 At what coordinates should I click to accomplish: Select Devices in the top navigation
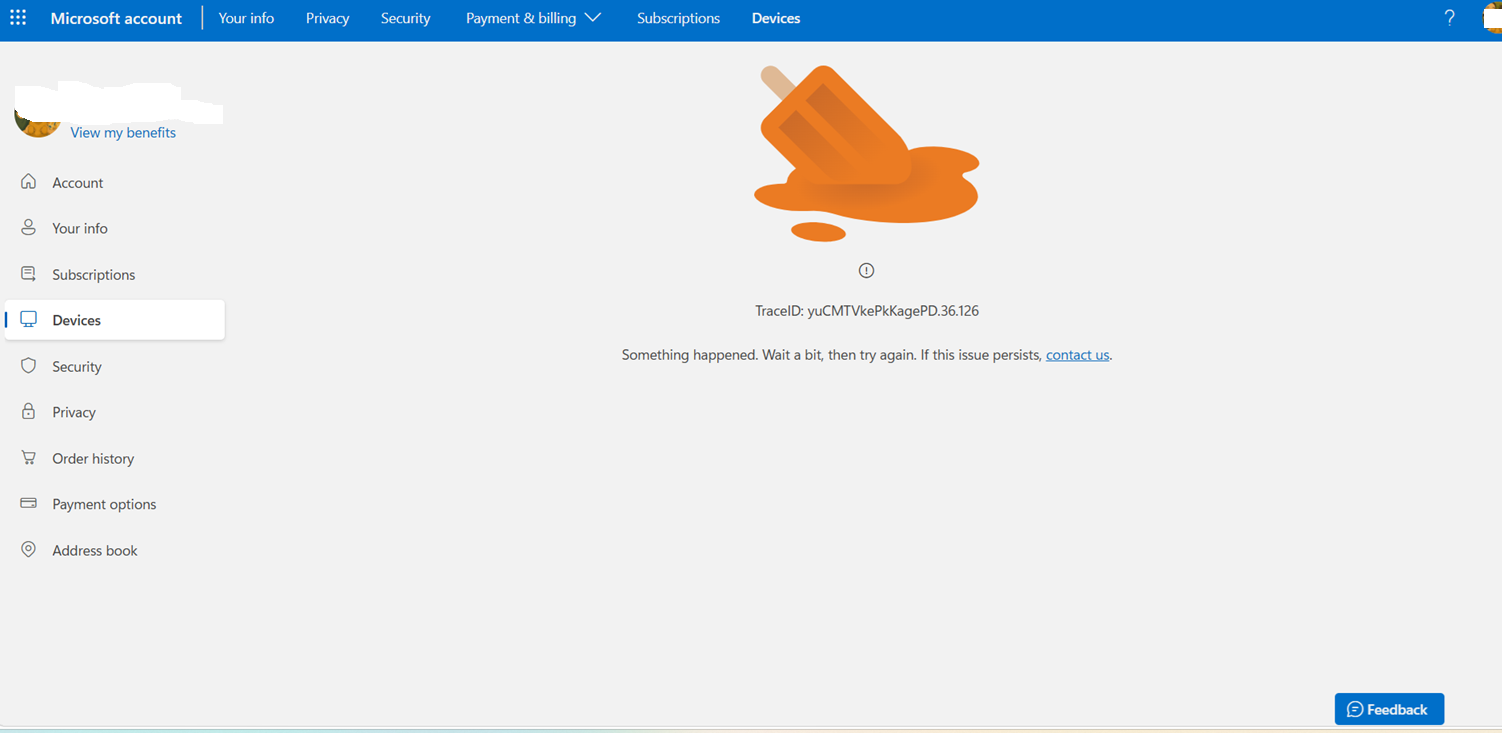(x=776, y=18)
